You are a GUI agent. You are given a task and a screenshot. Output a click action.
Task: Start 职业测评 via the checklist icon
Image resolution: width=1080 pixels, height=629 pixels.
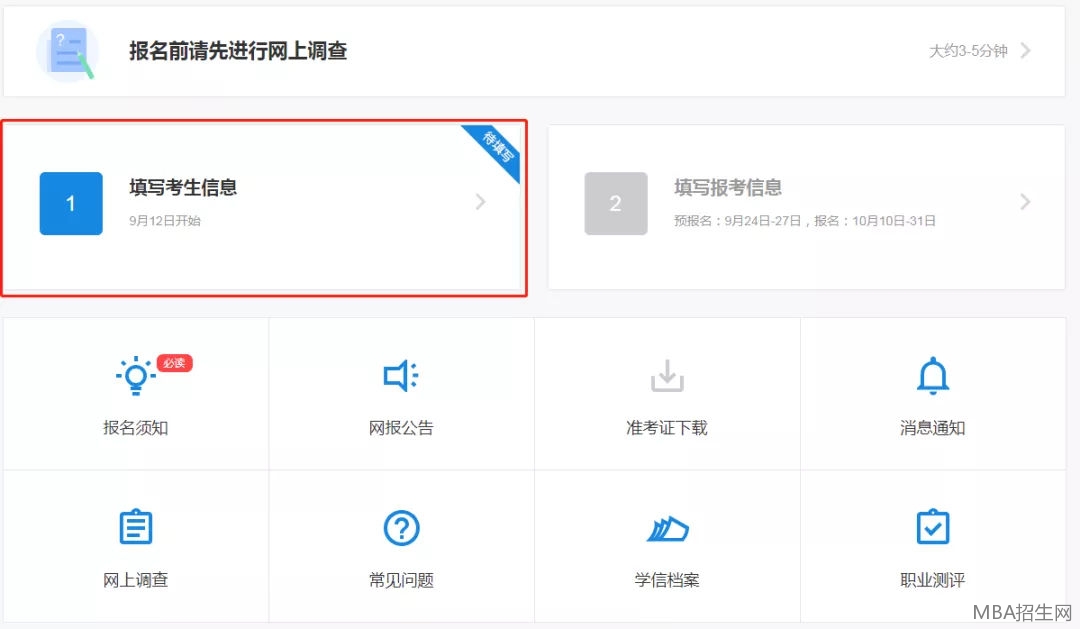coord(933,527)
